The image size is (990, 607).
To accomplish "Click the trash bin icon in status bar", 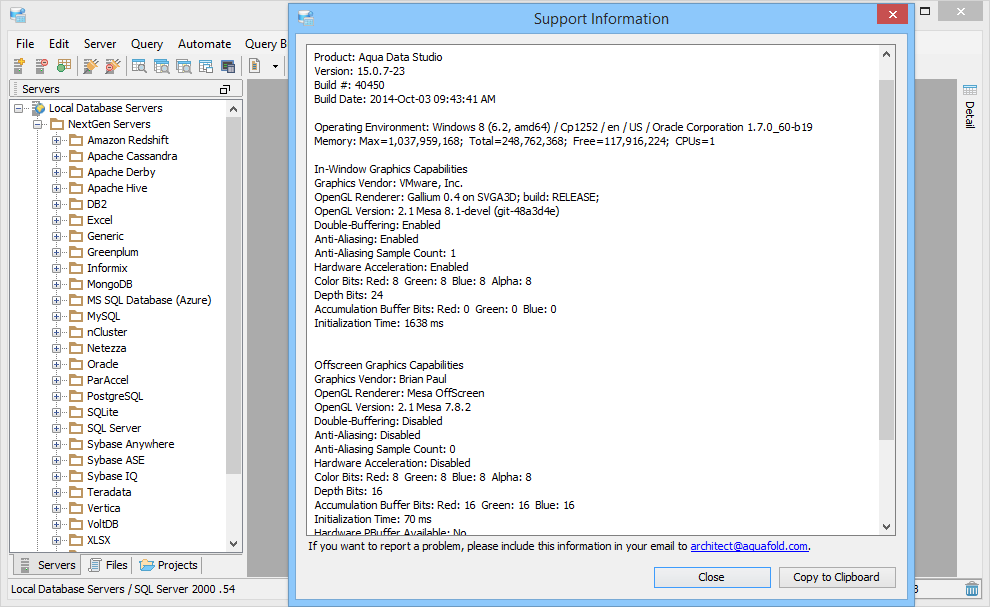I will tap(972, 589).
